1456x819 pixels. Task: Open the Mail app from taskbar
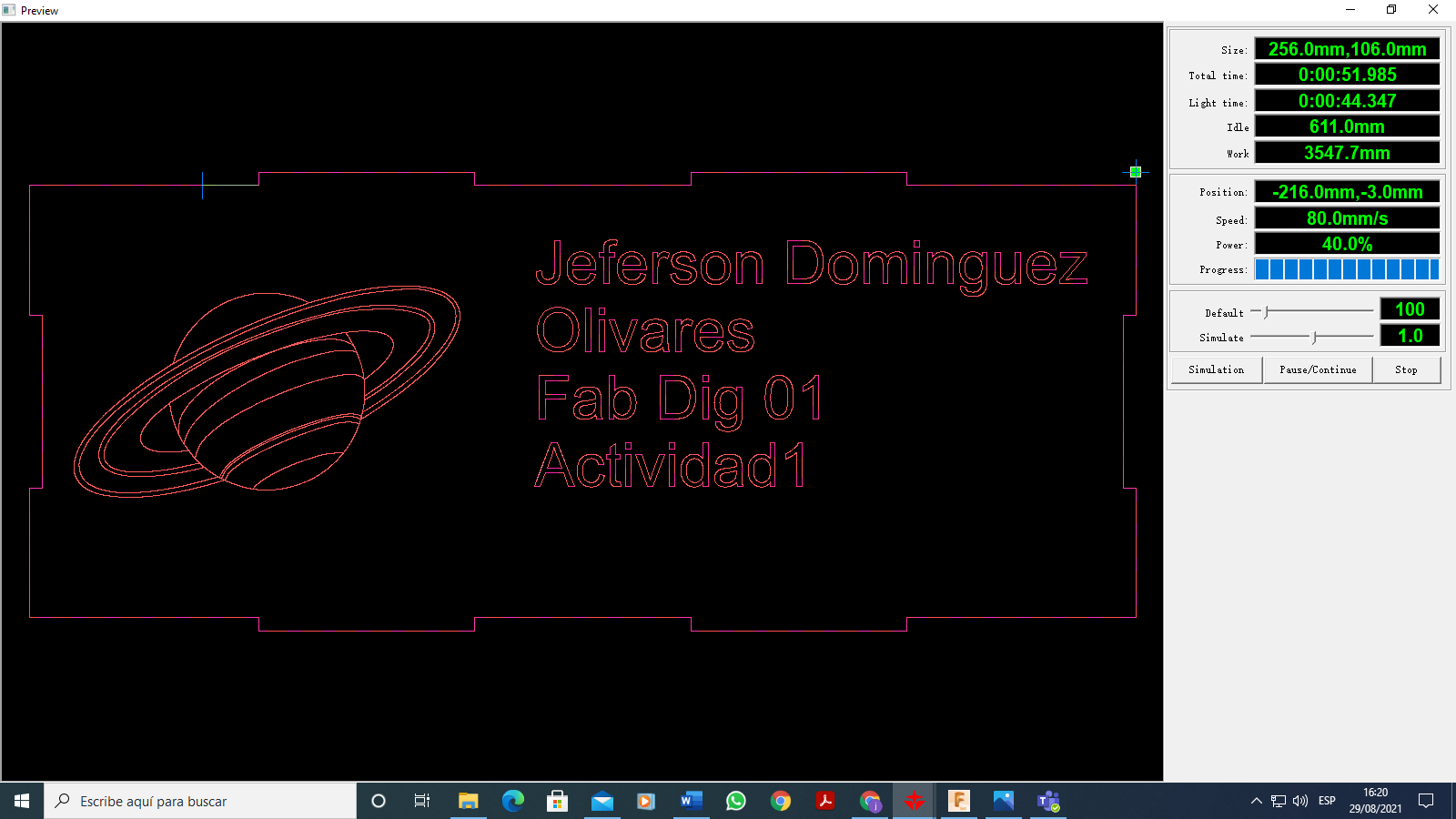(602, 801)
